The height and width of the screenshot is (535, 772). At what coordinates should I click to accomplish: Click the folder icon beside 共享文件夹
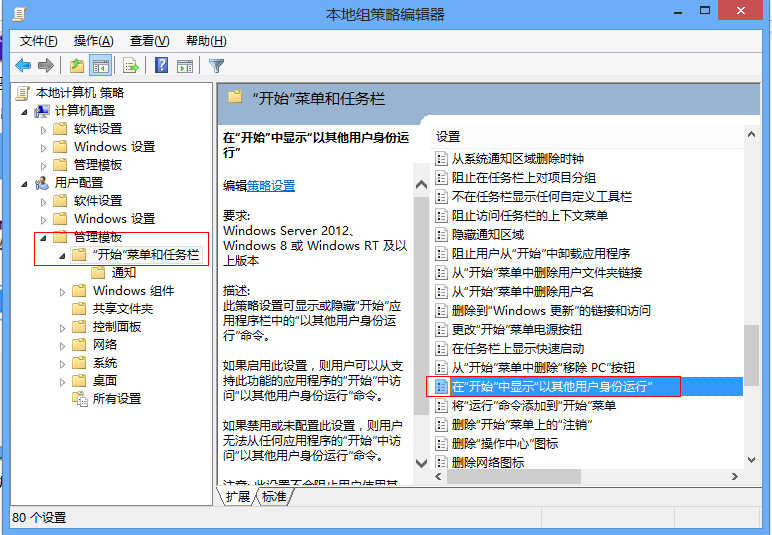[79, 309]
